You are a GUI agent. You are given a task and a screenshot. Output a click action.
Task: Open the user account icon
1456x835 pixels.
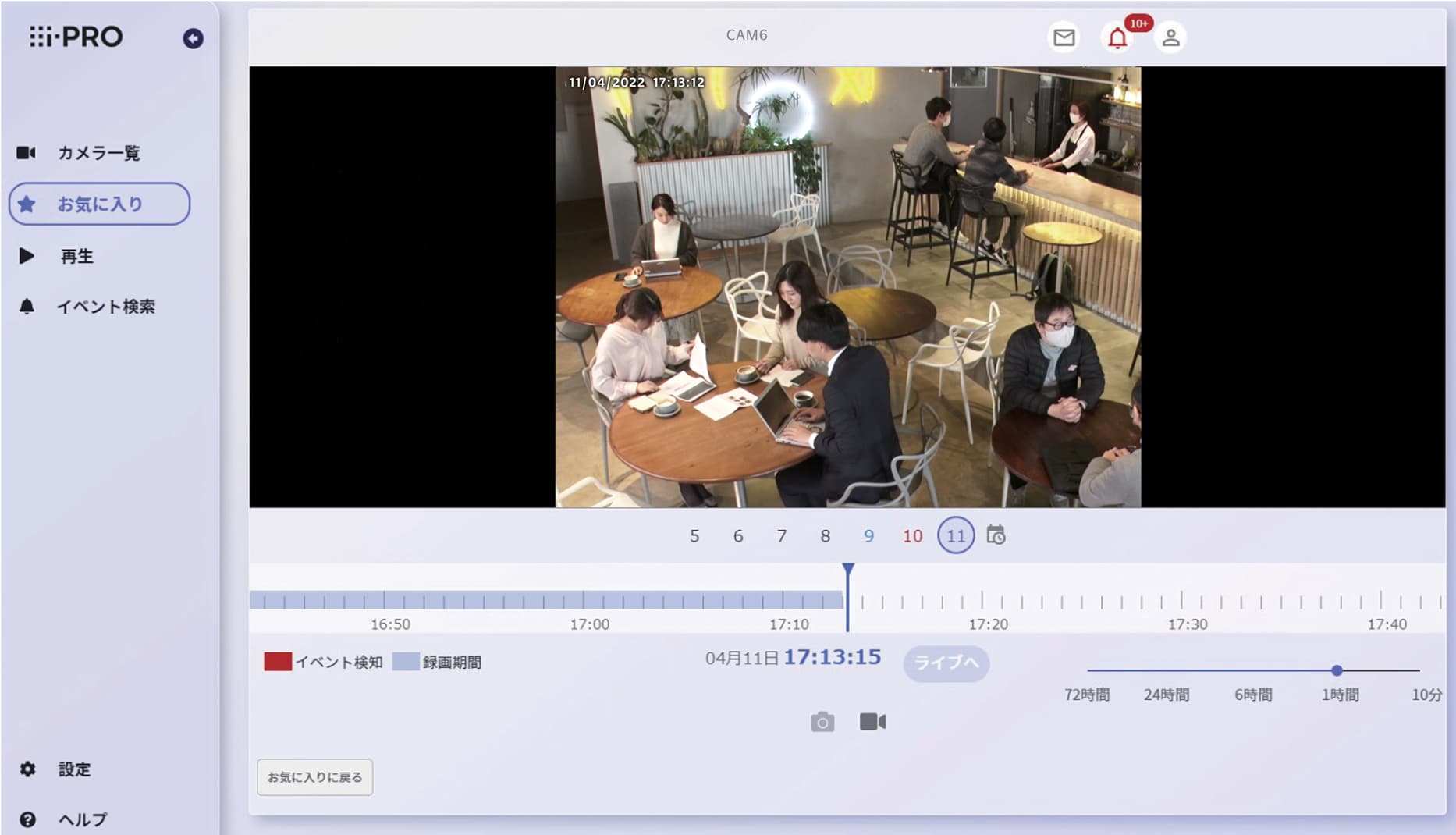(1170, 37)
